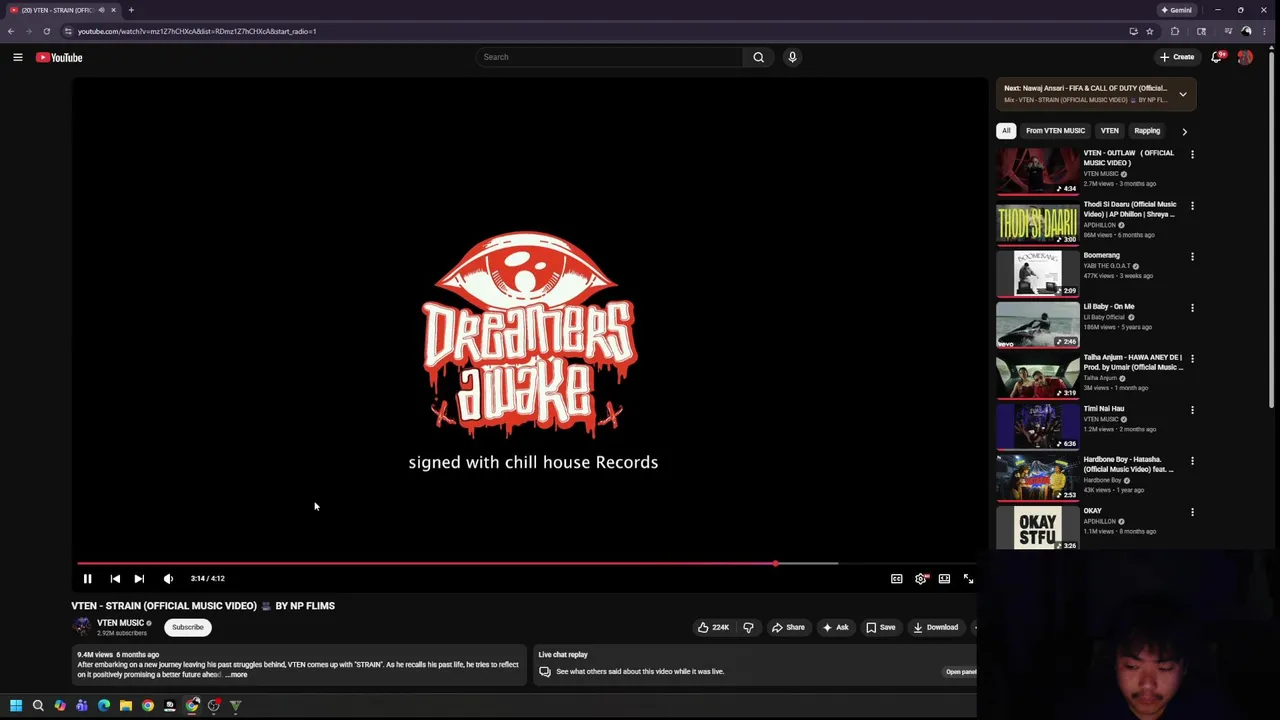The image size is (1280, 720).
Task: Go back in the browser
Action: pyautogui.click(x=11, y=31)
